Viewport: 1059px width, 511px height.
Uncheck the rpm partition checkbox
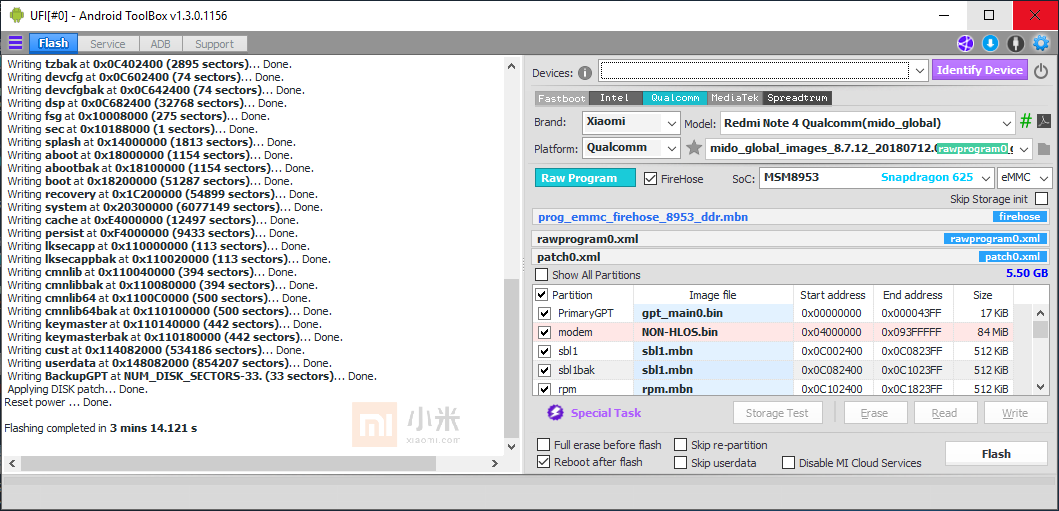[544, 389]
